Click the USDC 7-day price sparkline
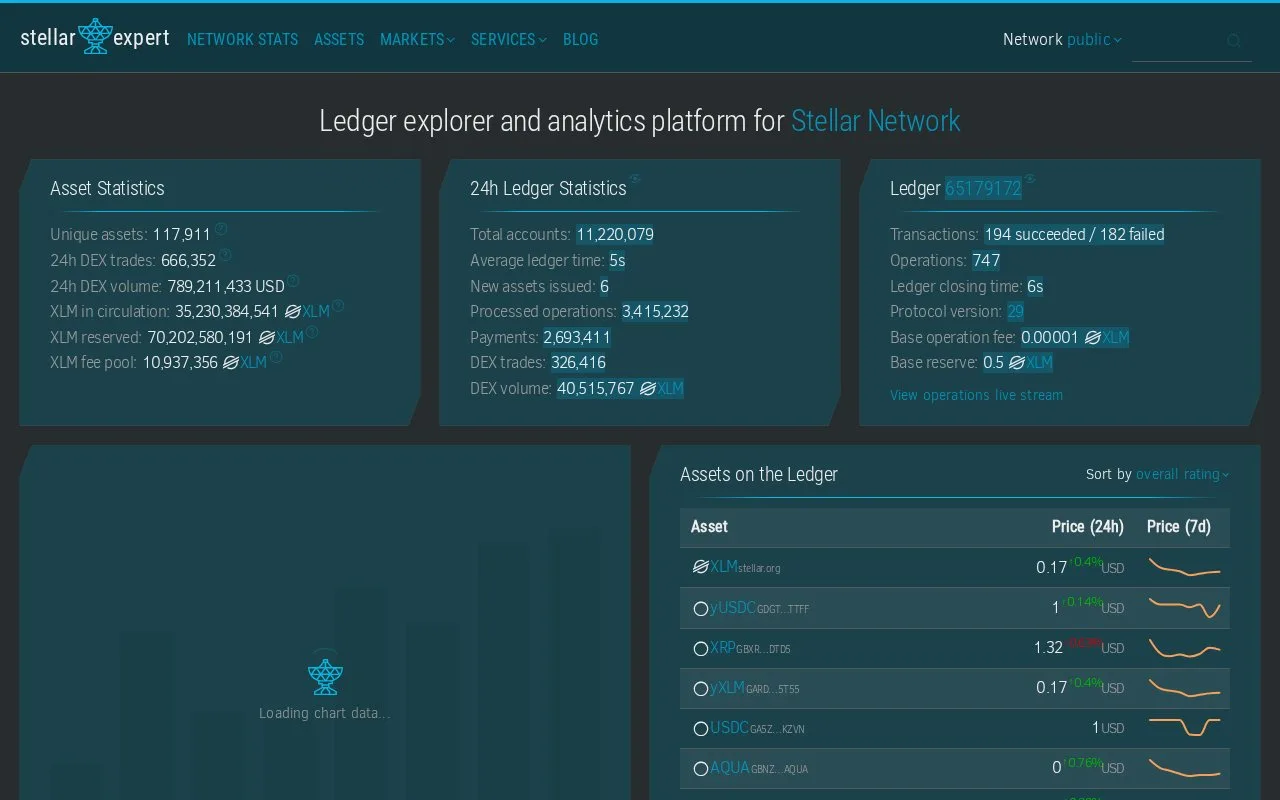1280x800 pixels. pyautogui.click(x=1184, y=728)
